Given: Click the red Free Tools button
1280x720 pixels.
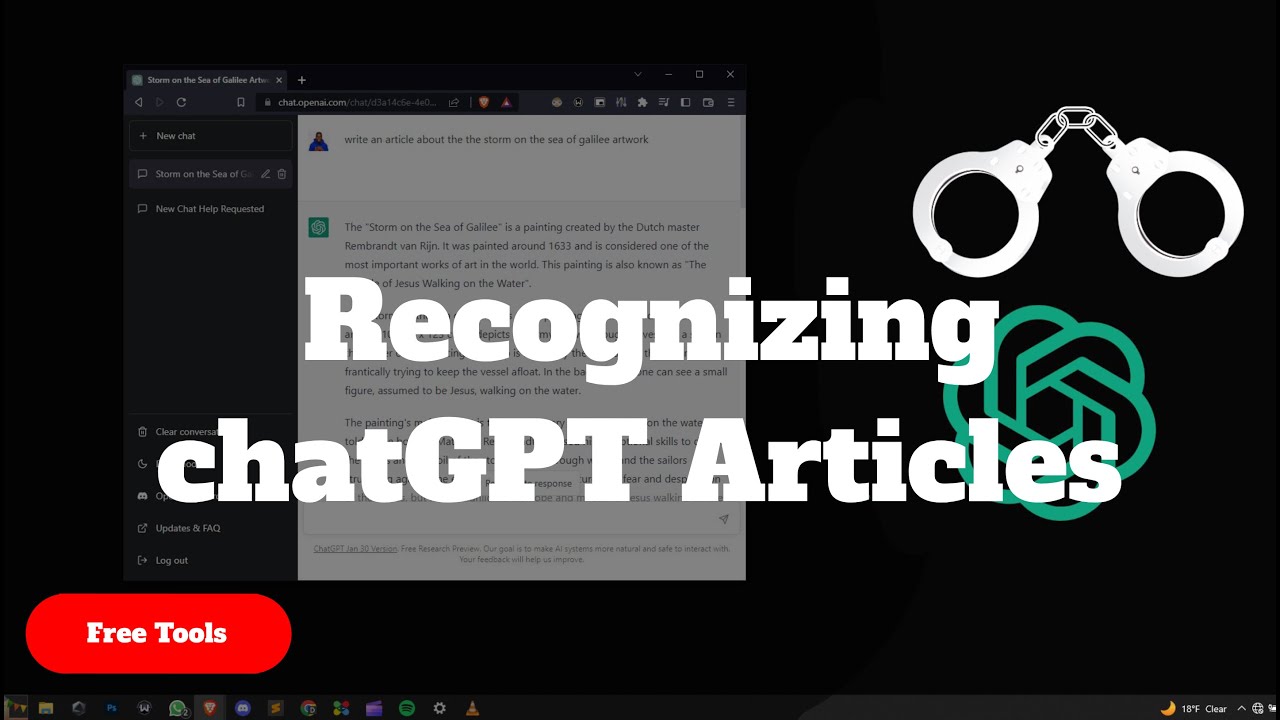Looking at the screenshot, I should [158, 633].
